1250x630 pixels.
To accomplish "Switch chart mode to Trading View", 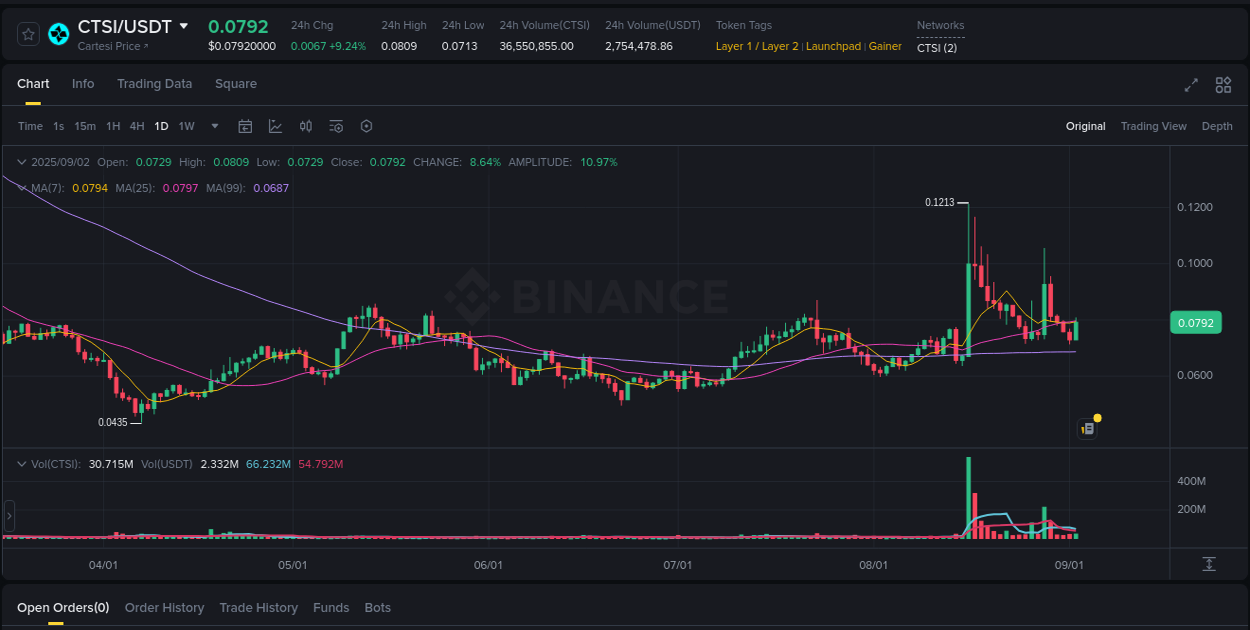I will click(x=1154, y=126).
